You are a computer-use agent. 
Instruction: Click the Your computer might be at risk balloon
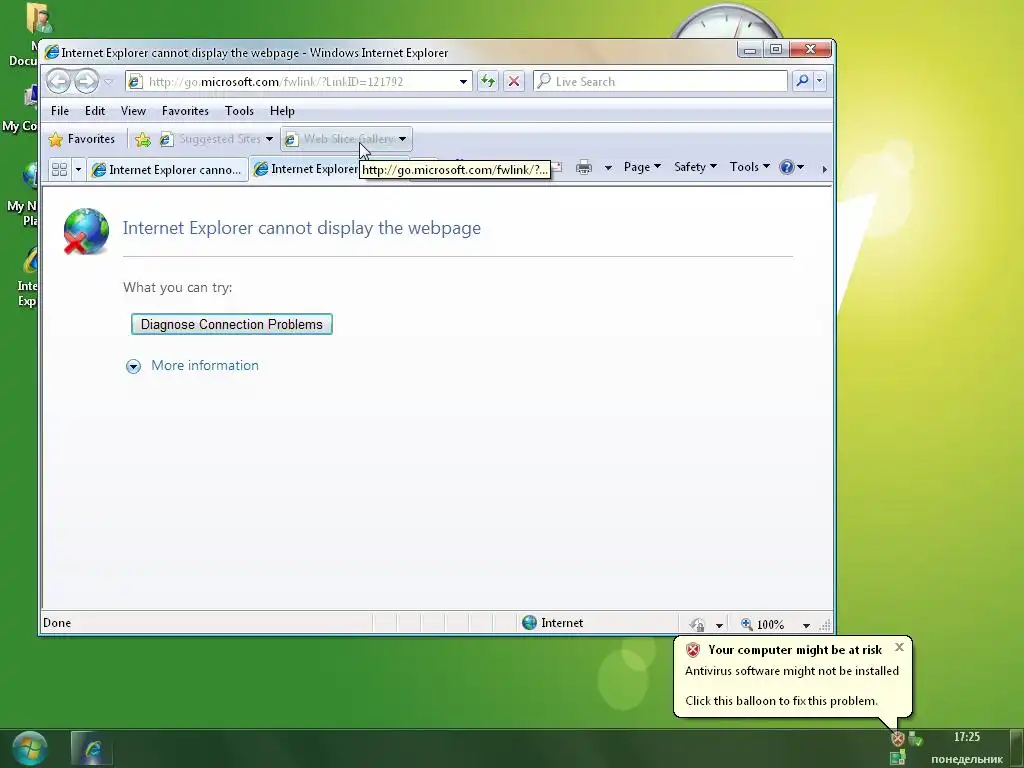coord(792,676)
